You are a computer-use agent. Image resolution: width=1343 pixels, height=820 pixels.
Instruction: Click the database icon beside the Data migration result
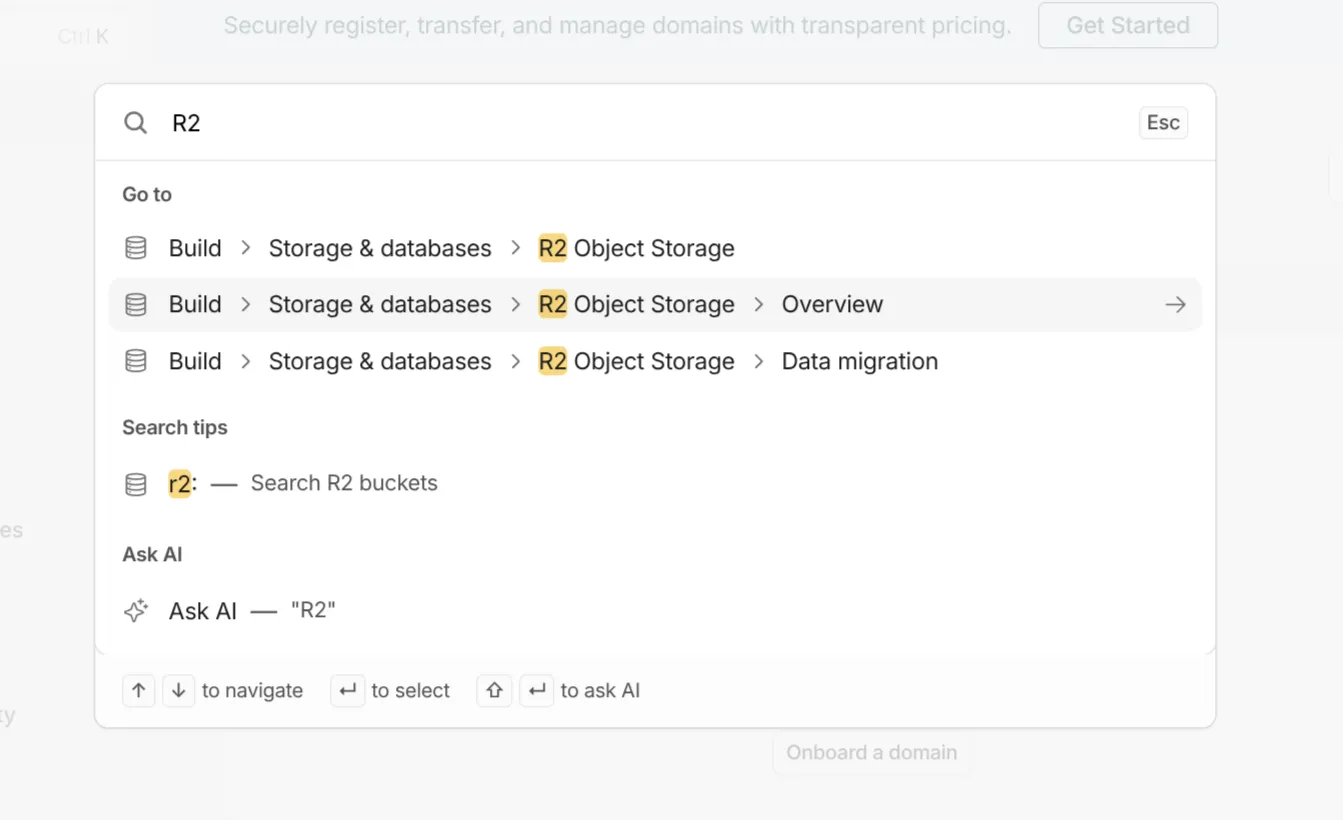pyautogui.click(x=135, y=361)
